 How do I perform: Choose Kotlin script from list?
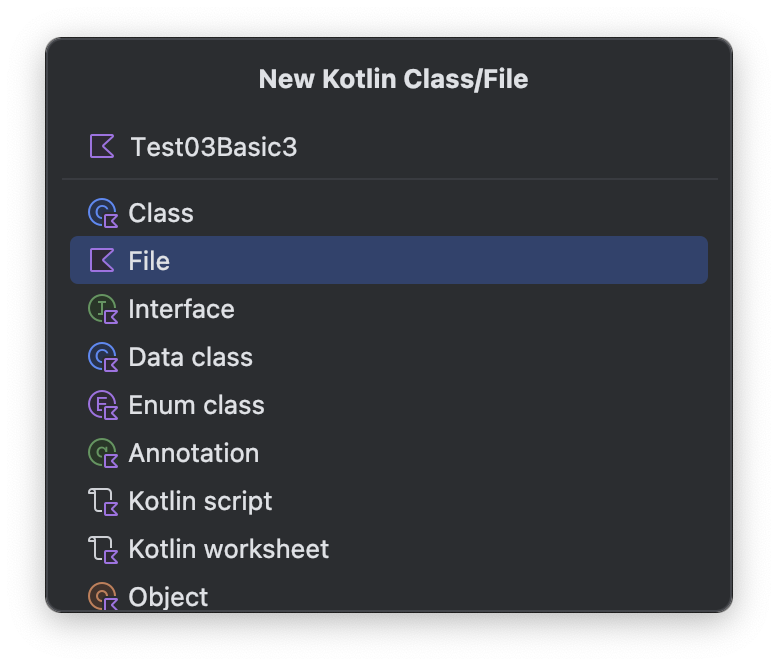point(200,501)
